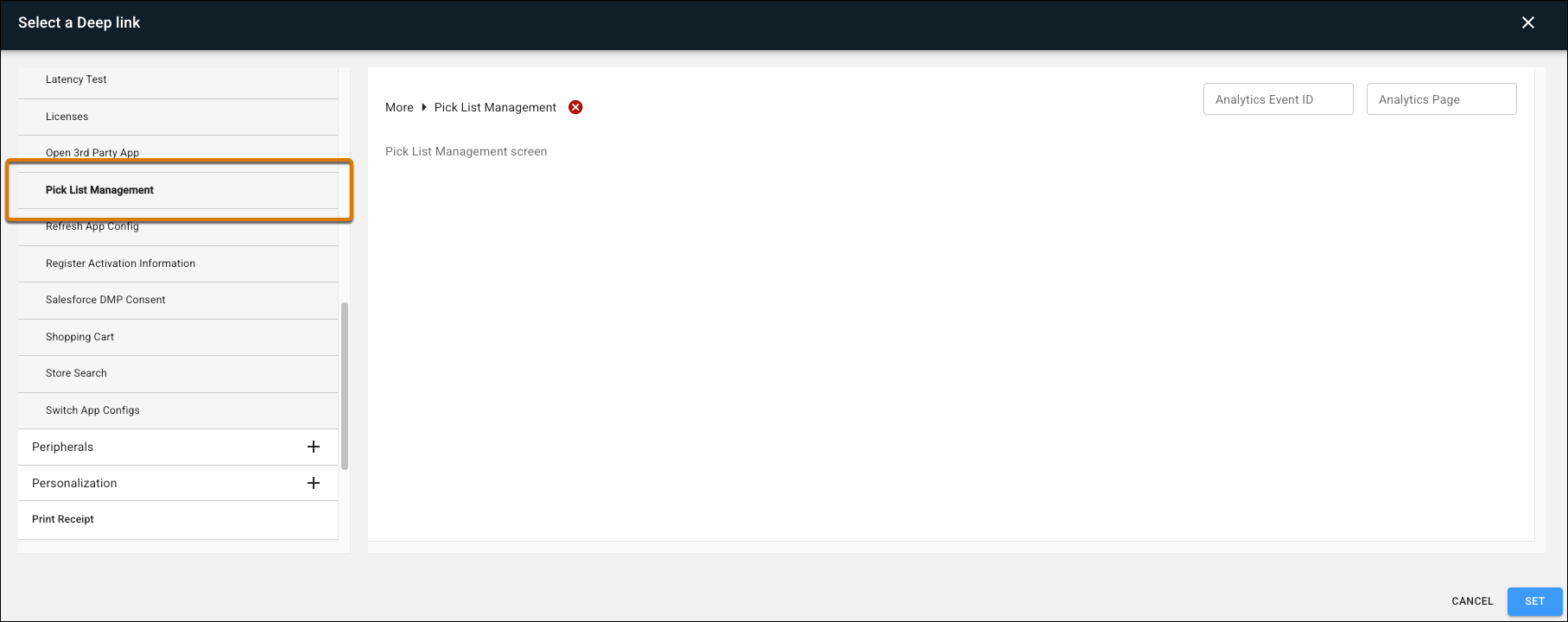Viewport: 1568px width, 622px height.
Task: Choose Store Search entry
Action: coord(178,373)
